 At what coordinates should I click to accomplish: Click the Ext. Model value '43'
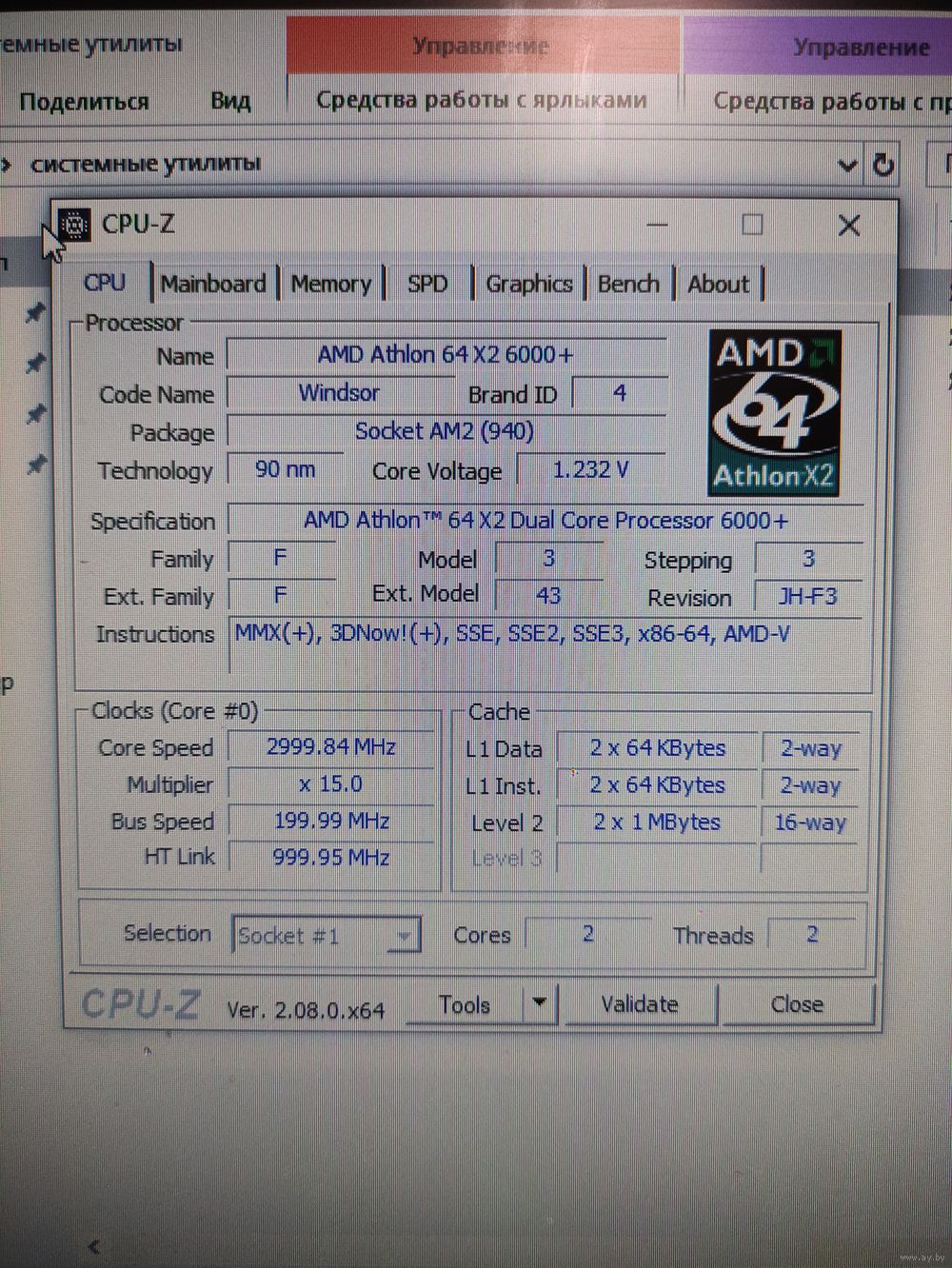point(548,596)
